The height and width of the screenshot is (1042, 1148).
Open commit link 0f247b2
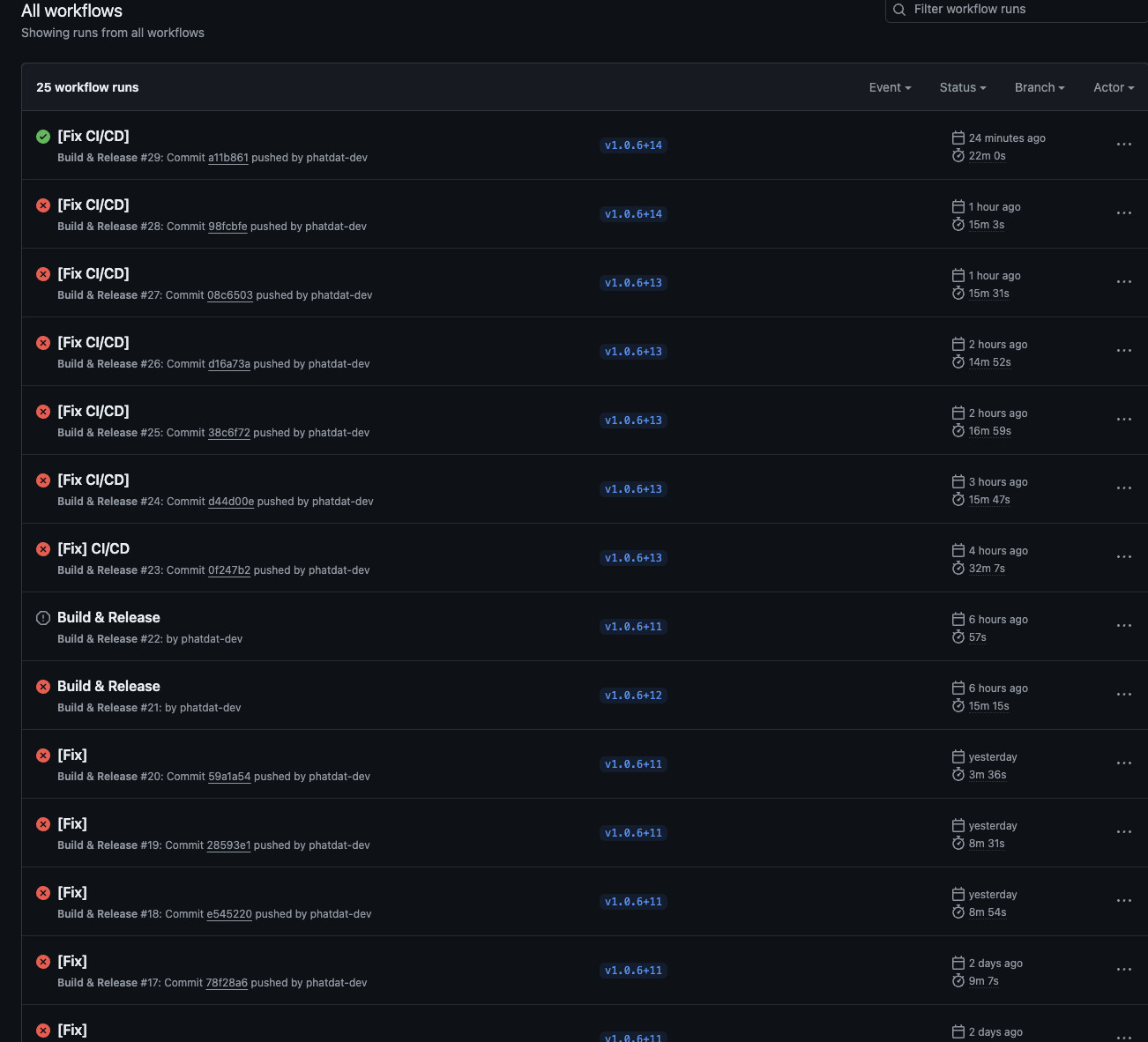[x=228, y=570]
